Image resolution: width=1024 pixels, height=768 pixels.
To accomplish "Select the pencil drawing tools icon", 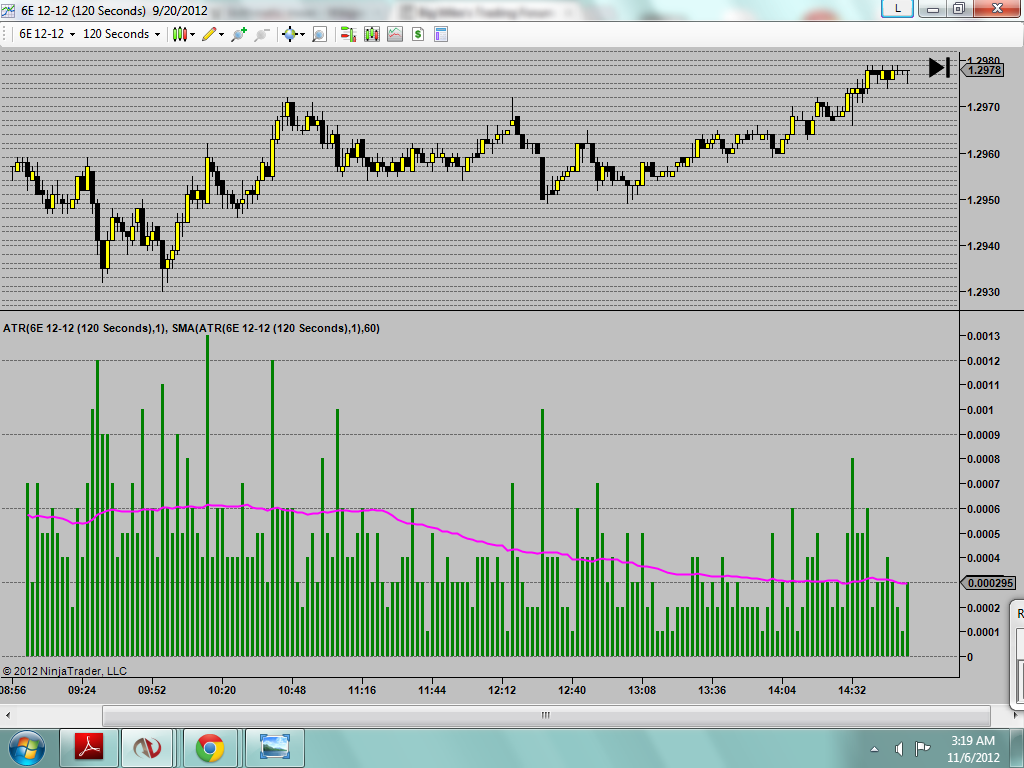I will (209, 34).
